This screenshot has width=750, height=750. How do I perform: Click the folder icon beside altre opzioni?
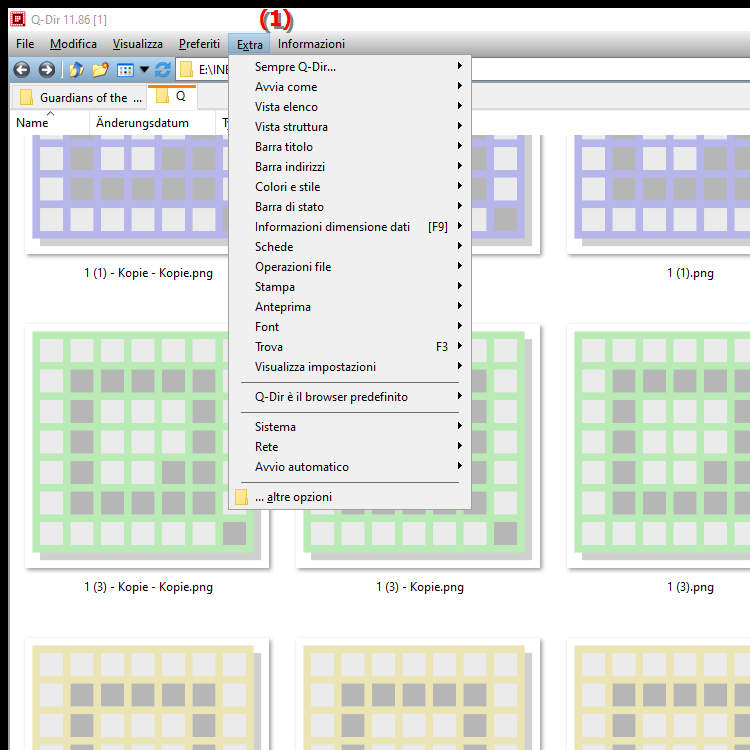click(242, 497)
